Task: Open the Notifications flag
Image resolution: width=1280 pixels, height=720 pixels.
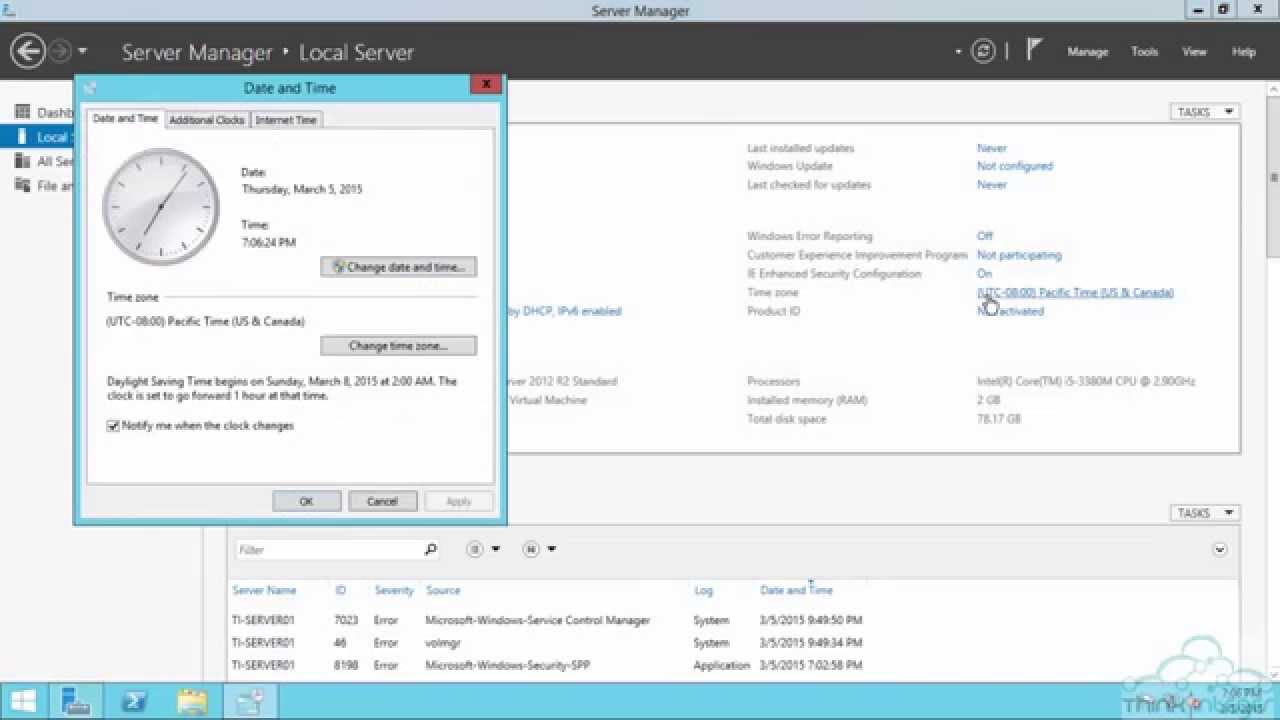Action: coord(1034,50)
